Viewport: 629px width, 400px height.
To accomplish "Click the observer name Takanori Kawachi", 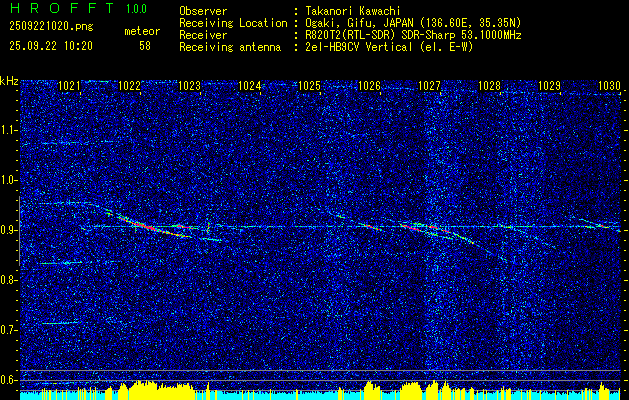I will [x=351, y=11].
